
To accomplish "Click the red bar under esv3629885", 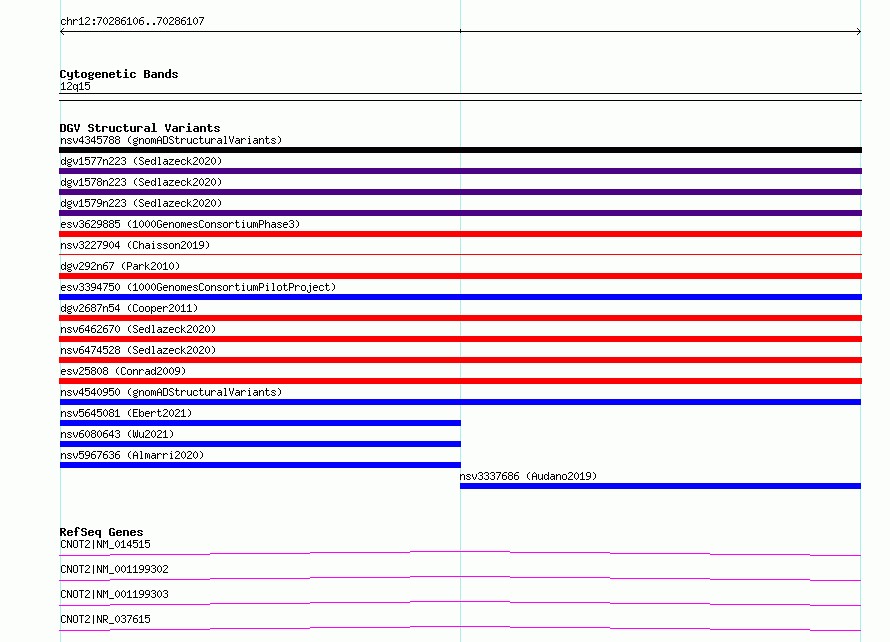I will 460,234.
